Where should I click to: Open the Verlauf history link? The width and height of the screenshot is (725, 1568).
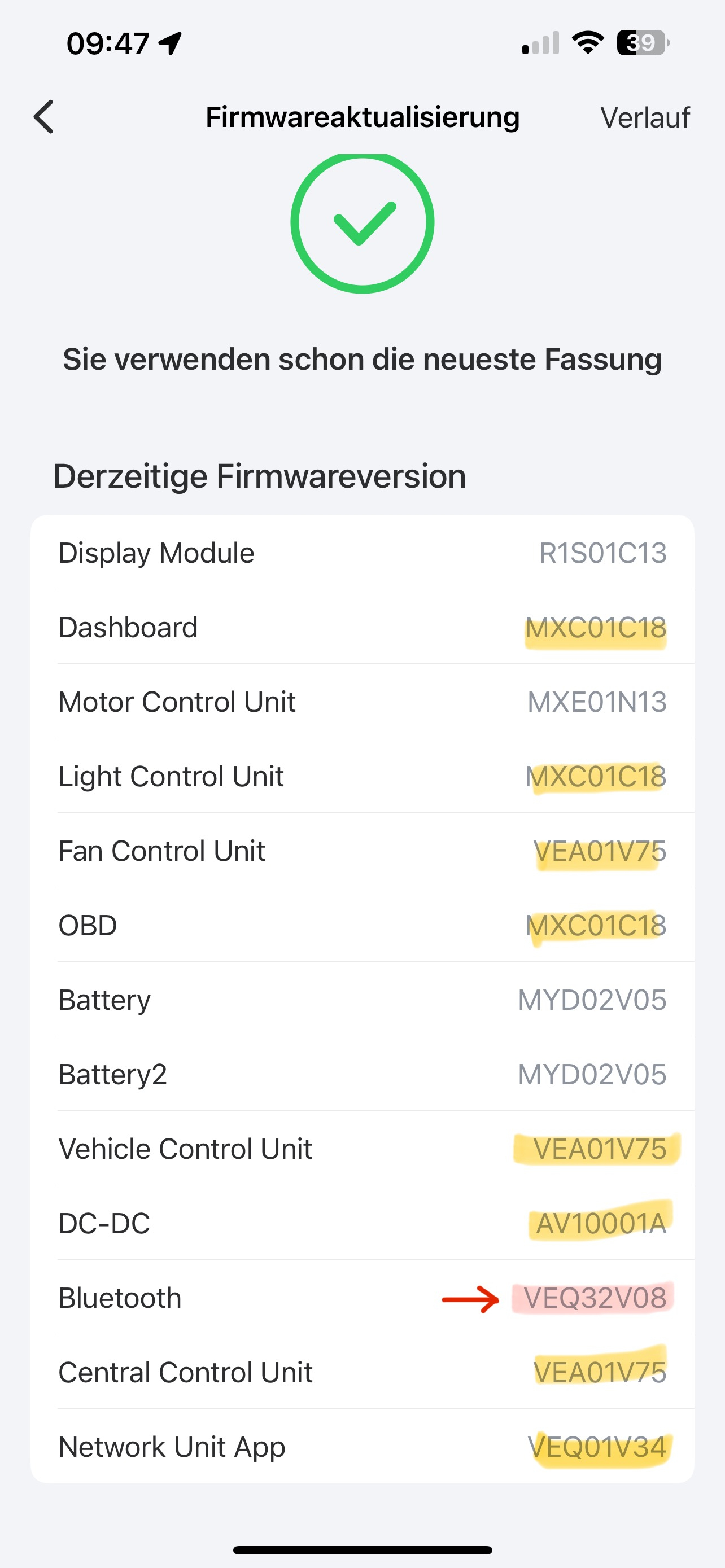coord(645,117)
